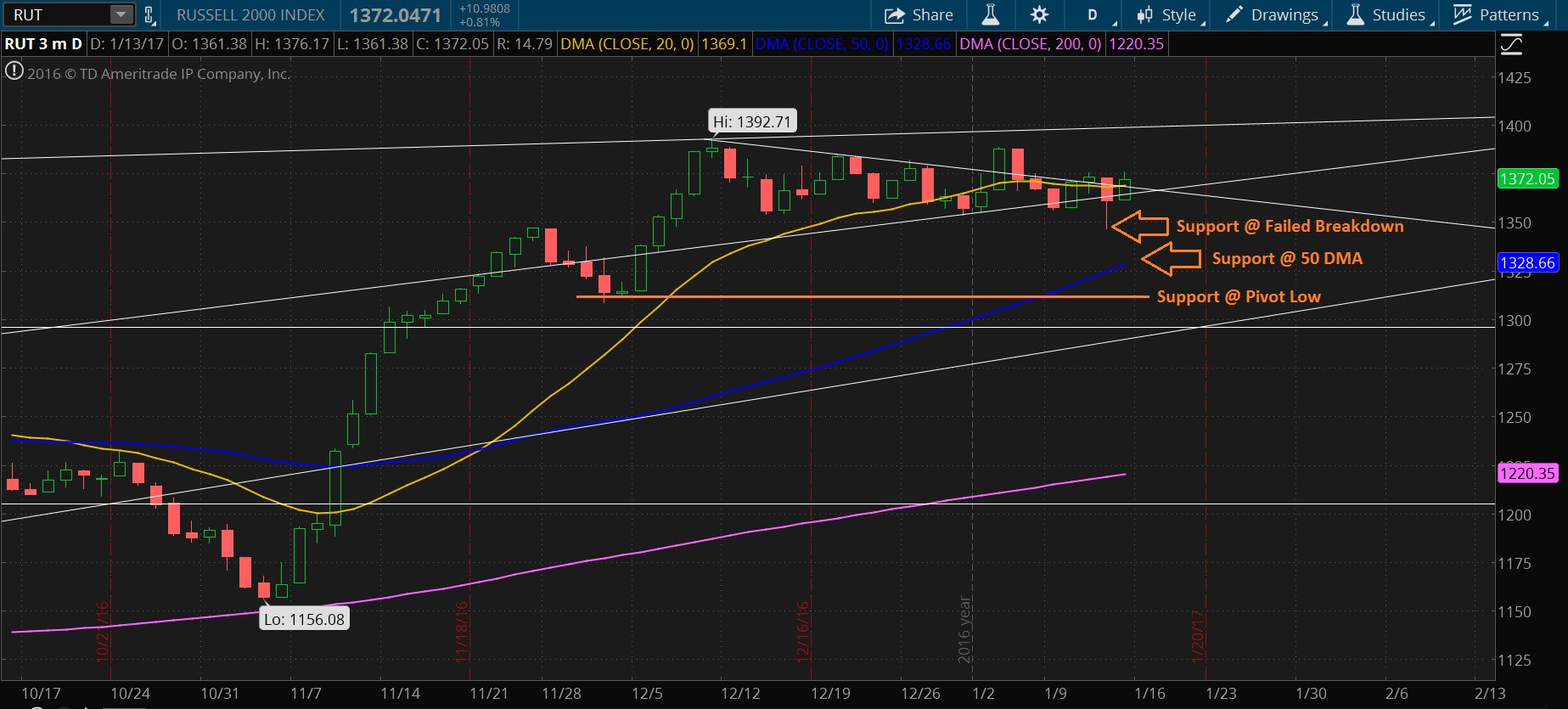Image resolution: width=1568 pixels, height=709 pixels.
Task: Click the copyright info warning icon
Action: pos(14,72)
